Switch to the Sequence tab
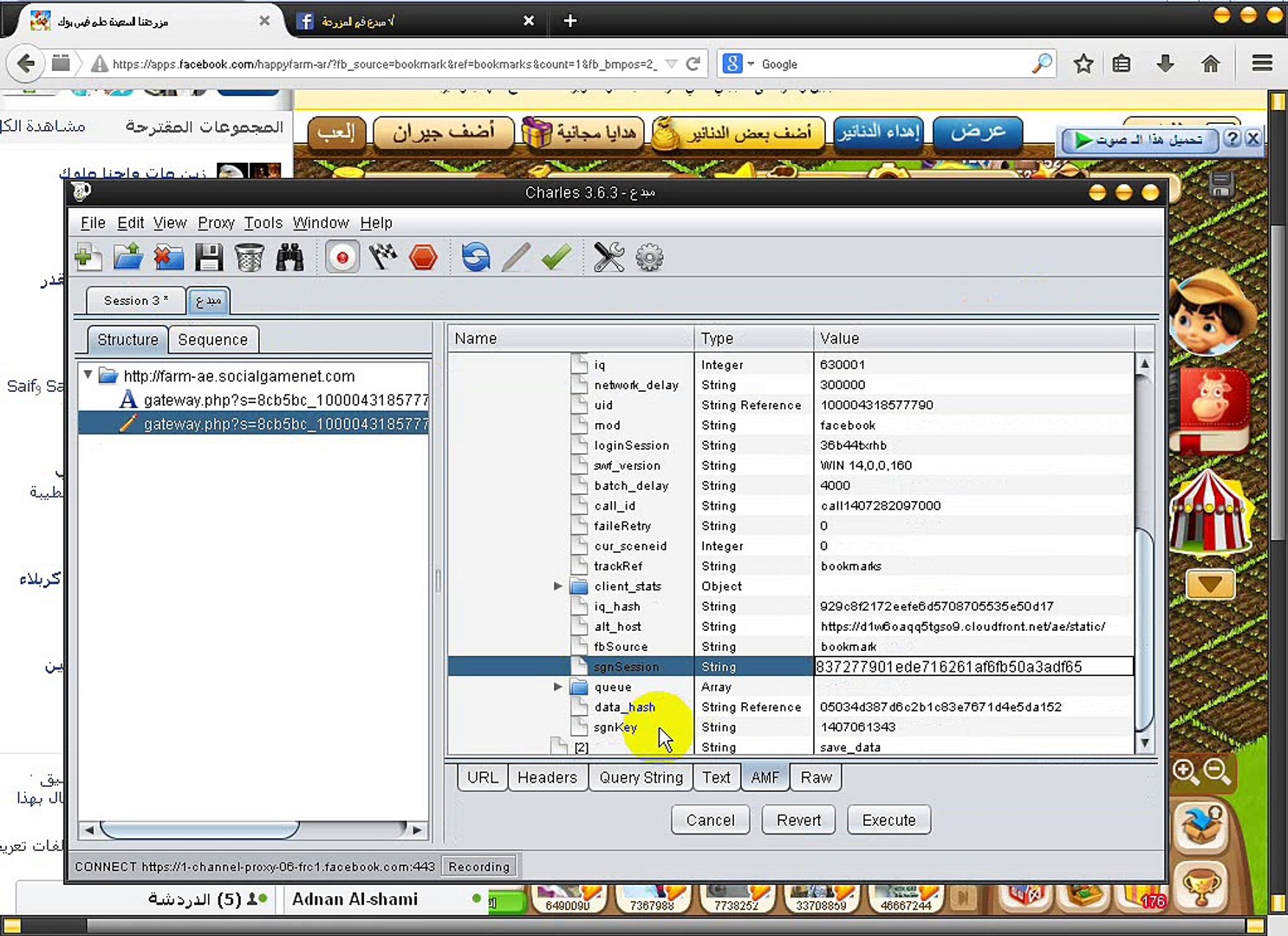This screenshot has width=1288, height=936. click(x=212, y=340)
